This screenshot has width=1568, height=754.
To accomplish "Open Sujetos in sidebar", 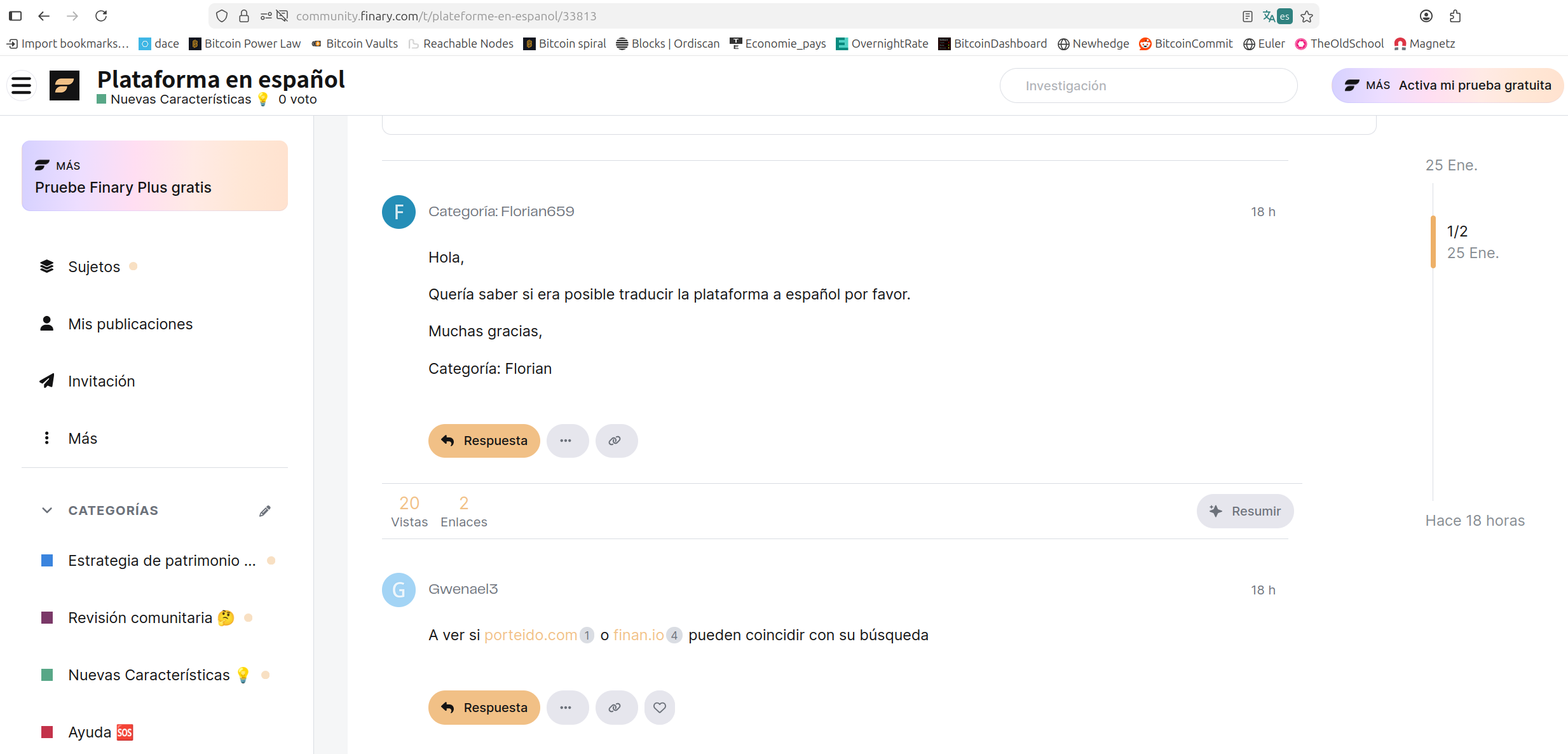I will click(94, 267).
